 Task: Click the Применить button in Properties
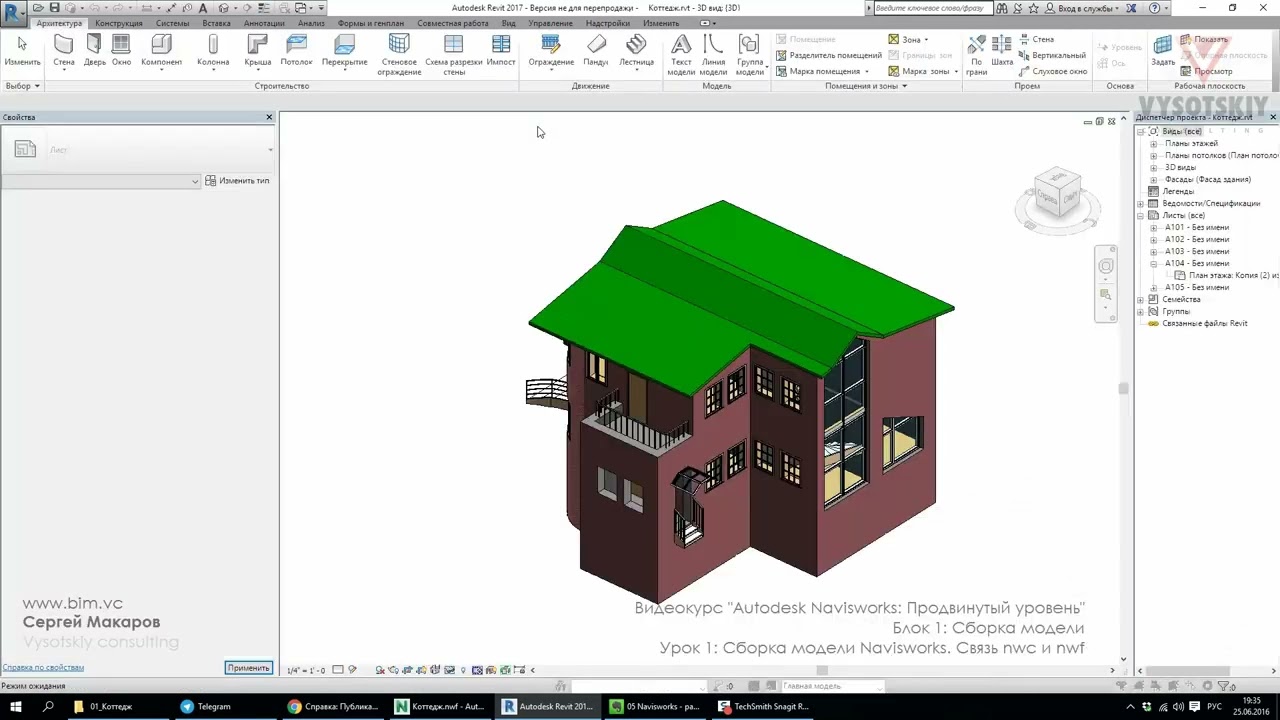click(x=248, y=668)
